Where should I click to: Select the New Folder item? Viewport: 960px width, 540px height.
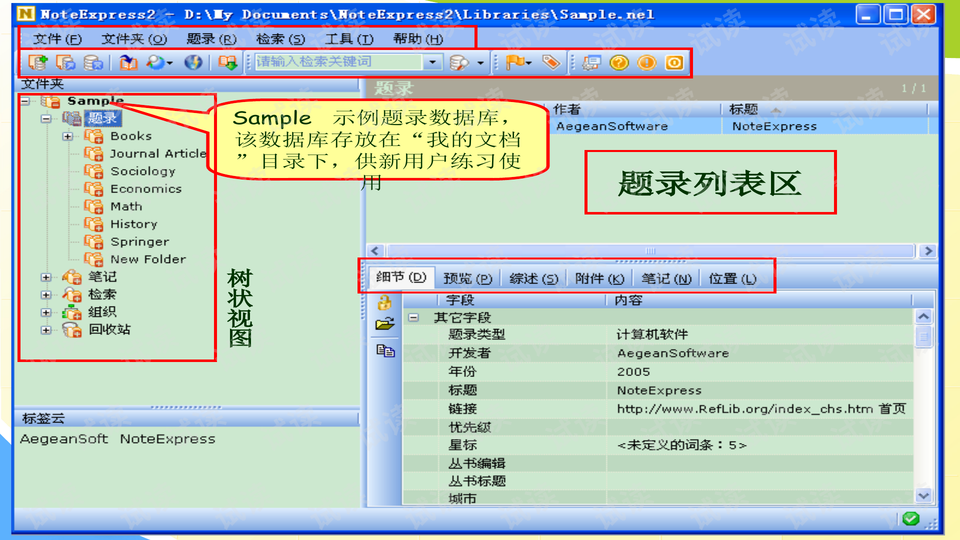coord(148,259)
